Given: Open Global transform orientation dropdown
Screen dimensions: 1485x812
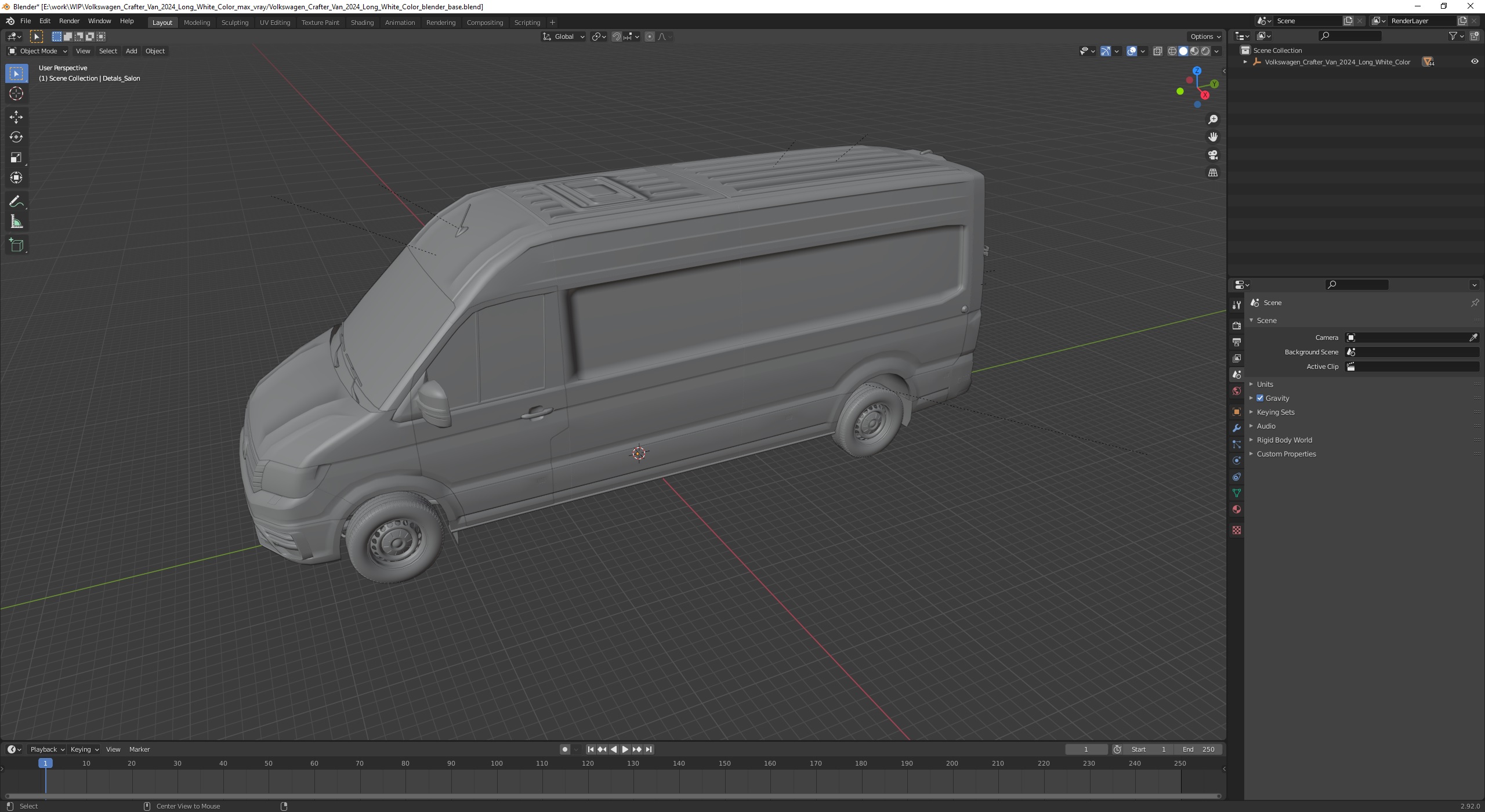Looking at the screenshot, I should coord(563,37).
